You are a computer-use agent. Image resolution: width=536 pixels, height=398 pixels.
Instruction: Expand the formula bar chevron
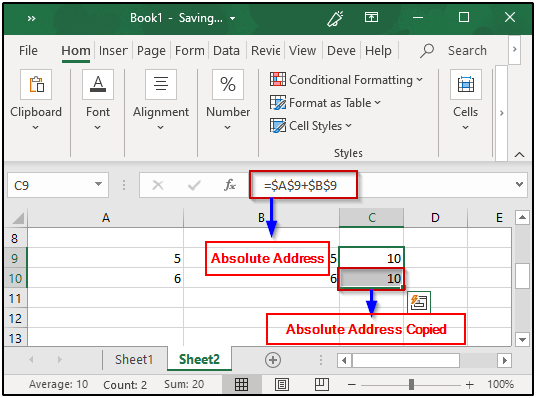(519, 185)
